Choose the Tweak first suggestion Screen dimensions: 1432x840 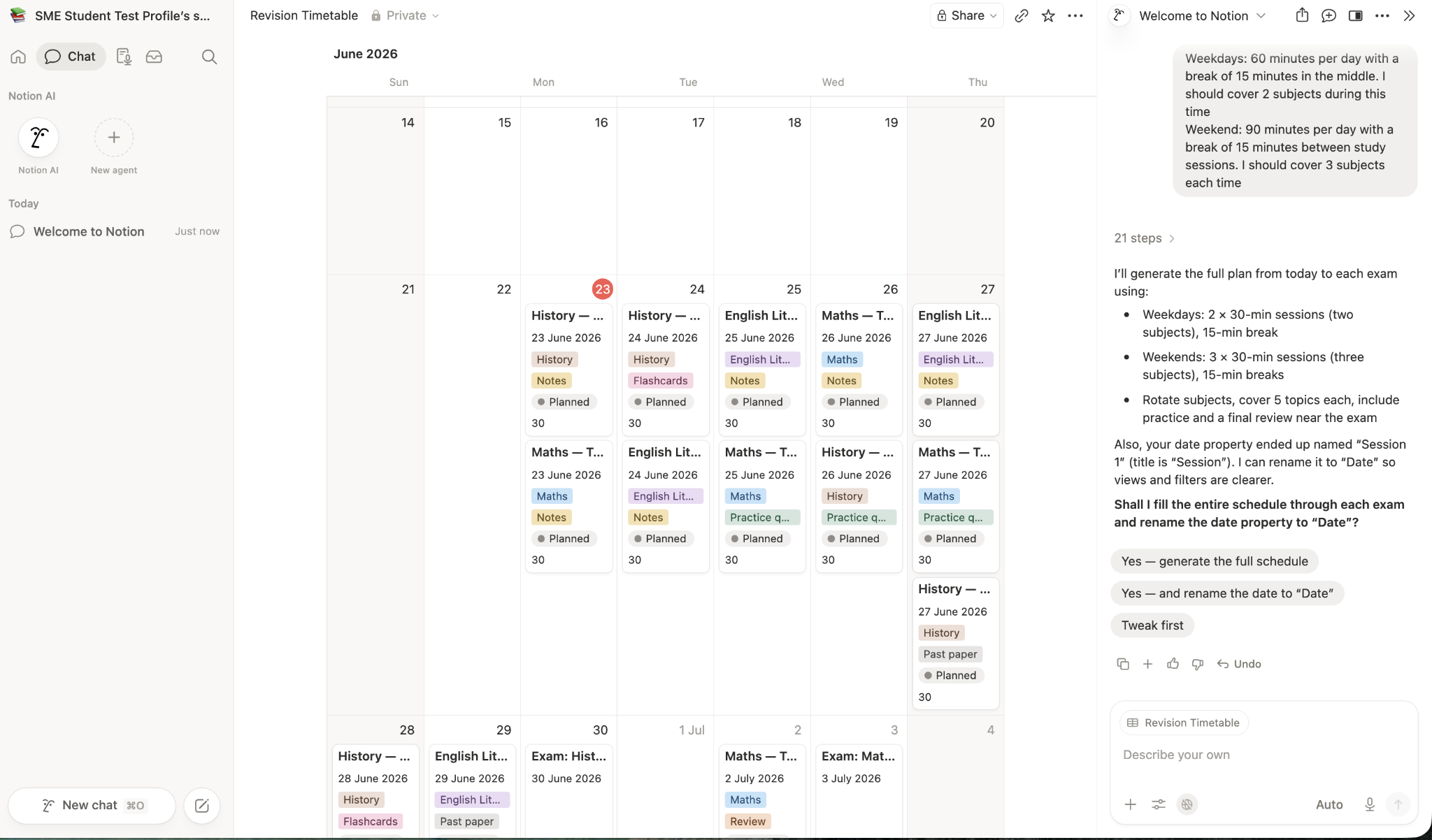[1152, 625]
